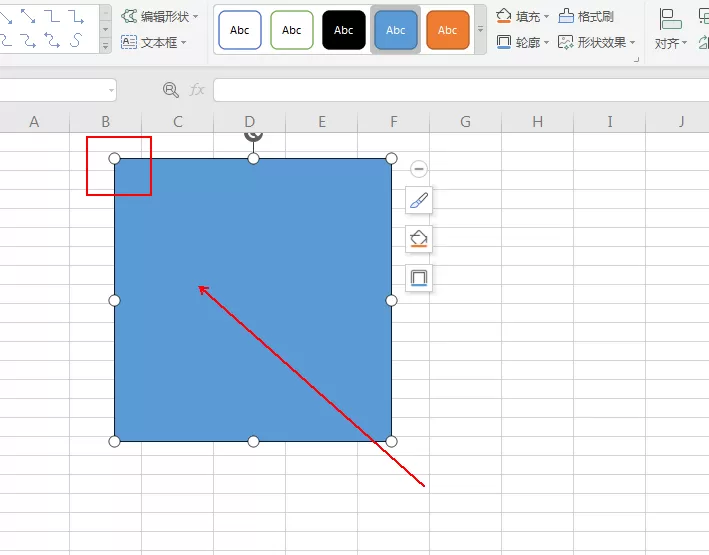The image size is (709, 555).
Task: Open the 文本框 text box dropdown
Action: [154, 43]
